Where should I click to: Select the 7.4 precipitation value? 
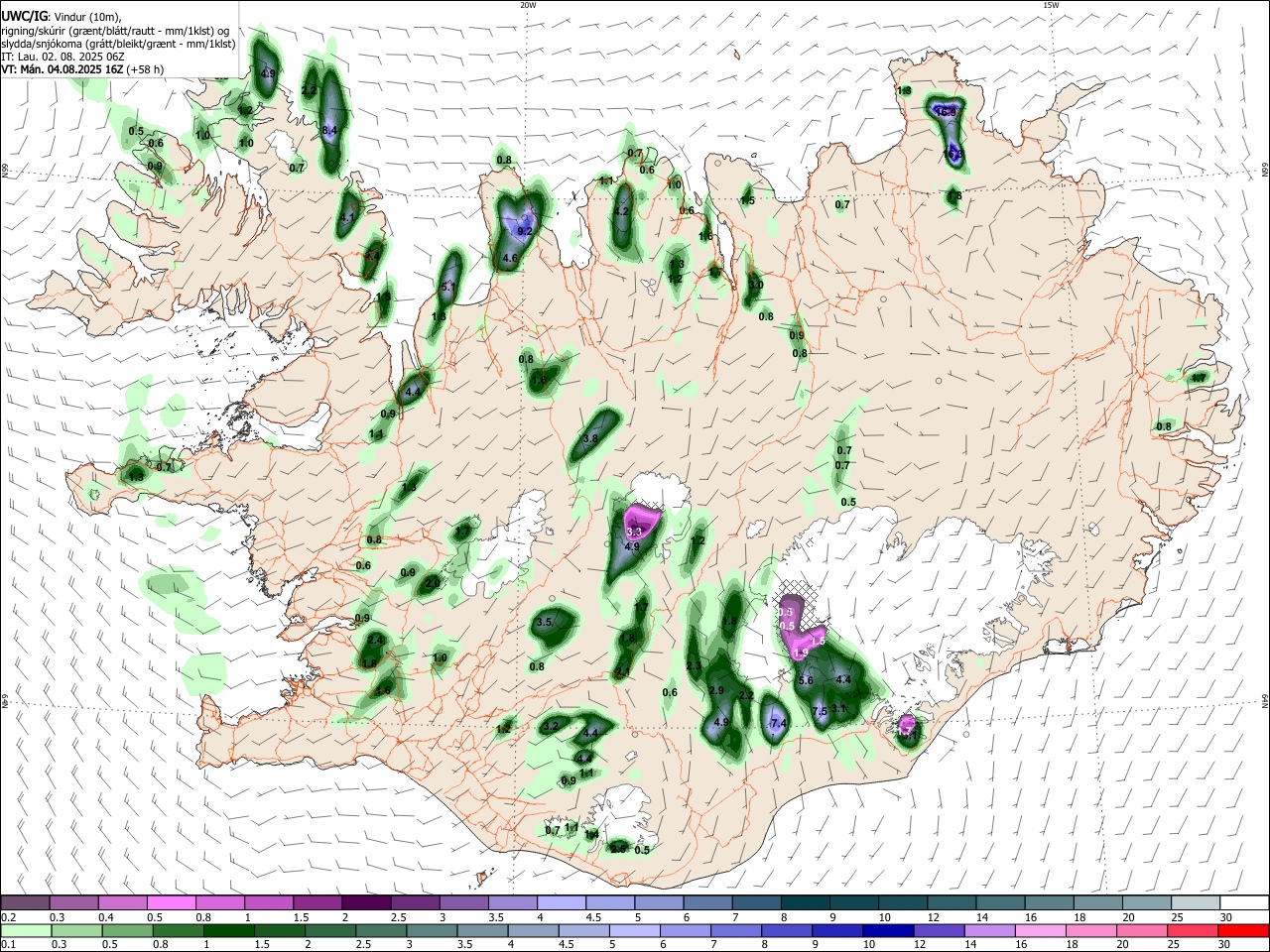click(778, 725)
